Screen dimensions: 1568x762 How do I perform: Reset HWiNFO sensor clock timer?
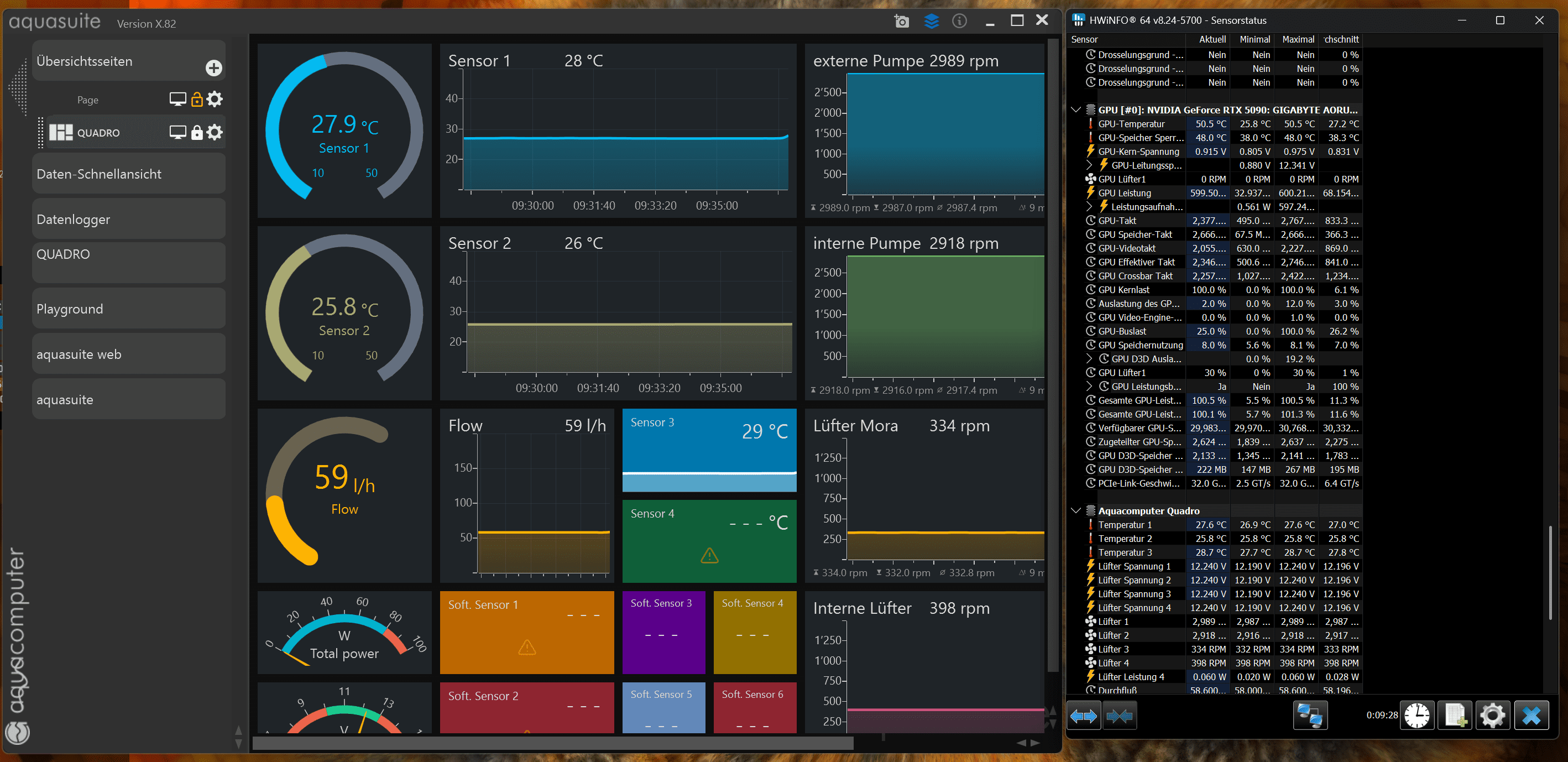pyautogui.click(x=1417, y=716)
